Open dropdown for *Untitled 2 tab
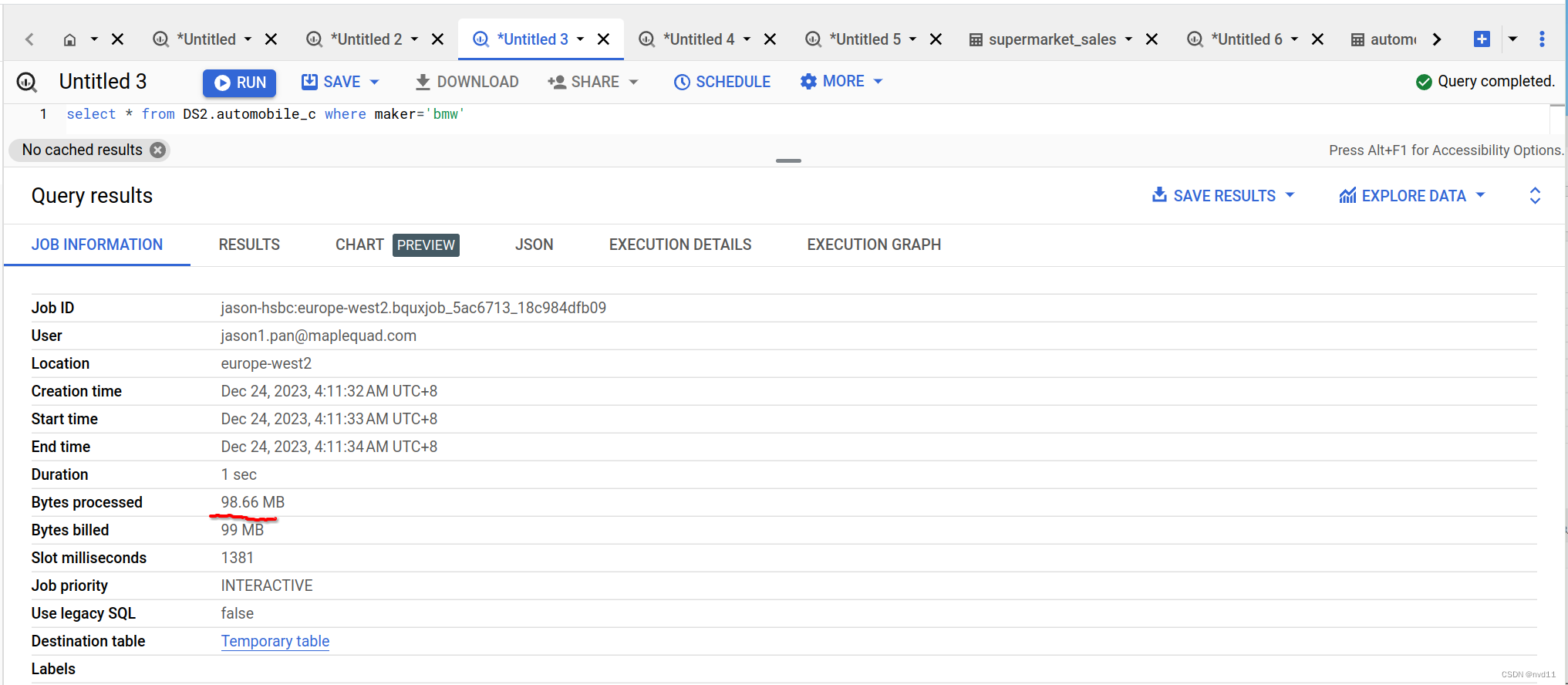The image size is (1568, 685). 414,39
